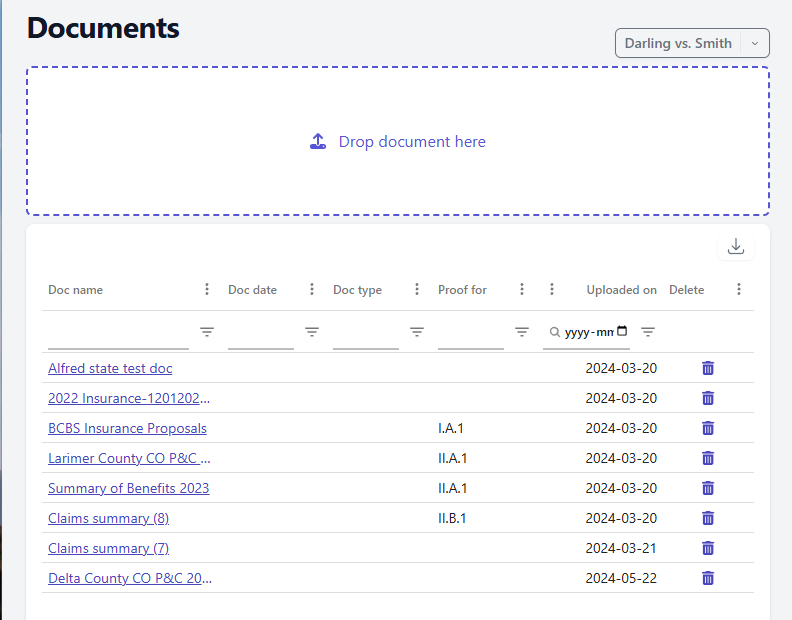Open filter options for Uploaded on
The height and width of the screenshot is (620, 792).
tap(648, 332)
